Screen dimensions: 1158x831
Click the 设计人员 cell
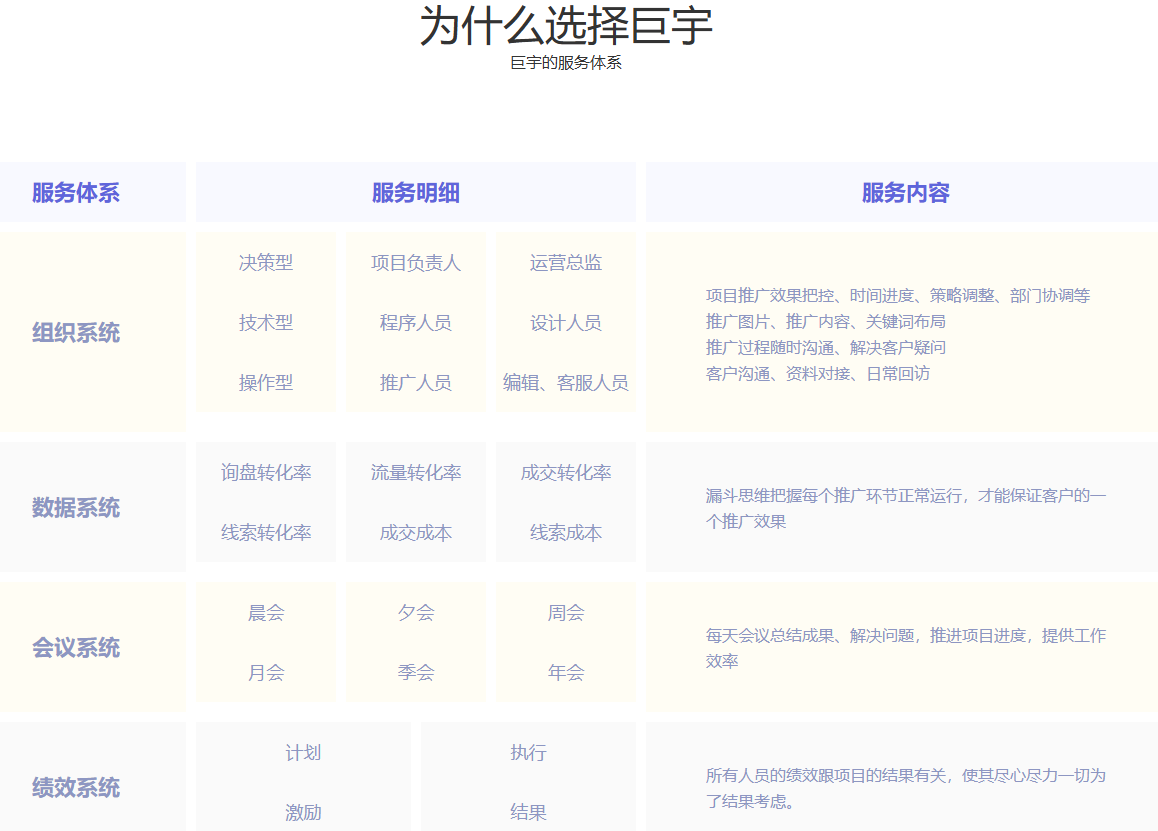pos(566,322)
